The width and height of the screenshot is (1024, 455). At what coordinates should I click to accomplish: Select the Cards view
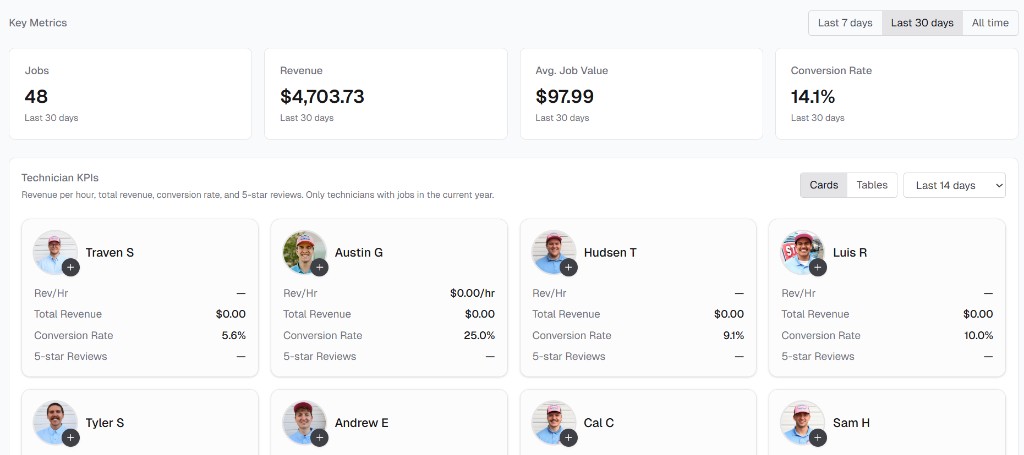(824, 185)
